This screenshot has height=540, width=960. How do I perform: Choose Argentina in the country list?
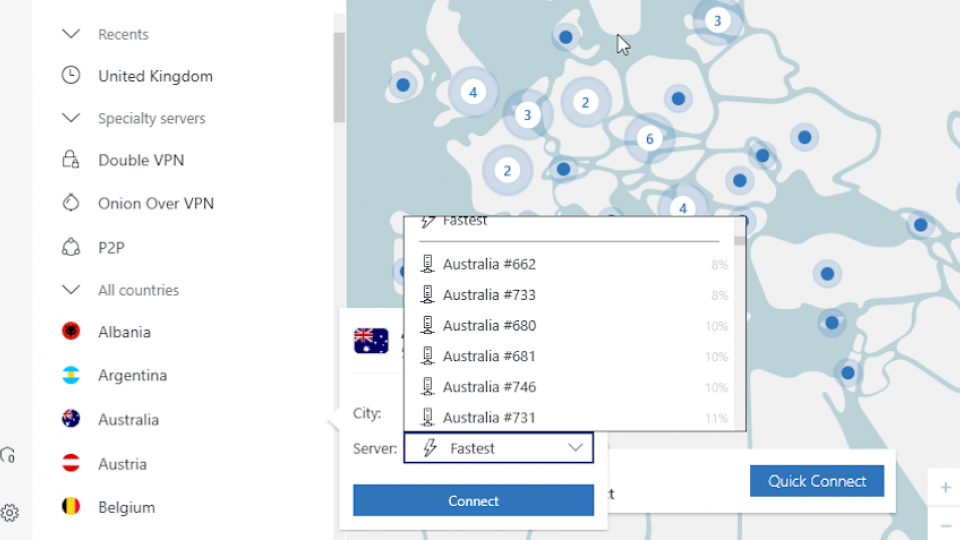(x=132, y=375)
